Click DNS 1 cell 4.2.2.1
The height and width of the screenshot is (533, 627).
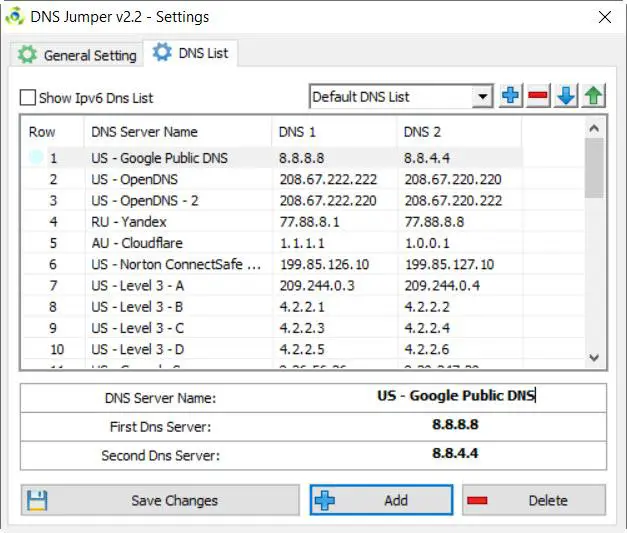(x=302, y=307)
